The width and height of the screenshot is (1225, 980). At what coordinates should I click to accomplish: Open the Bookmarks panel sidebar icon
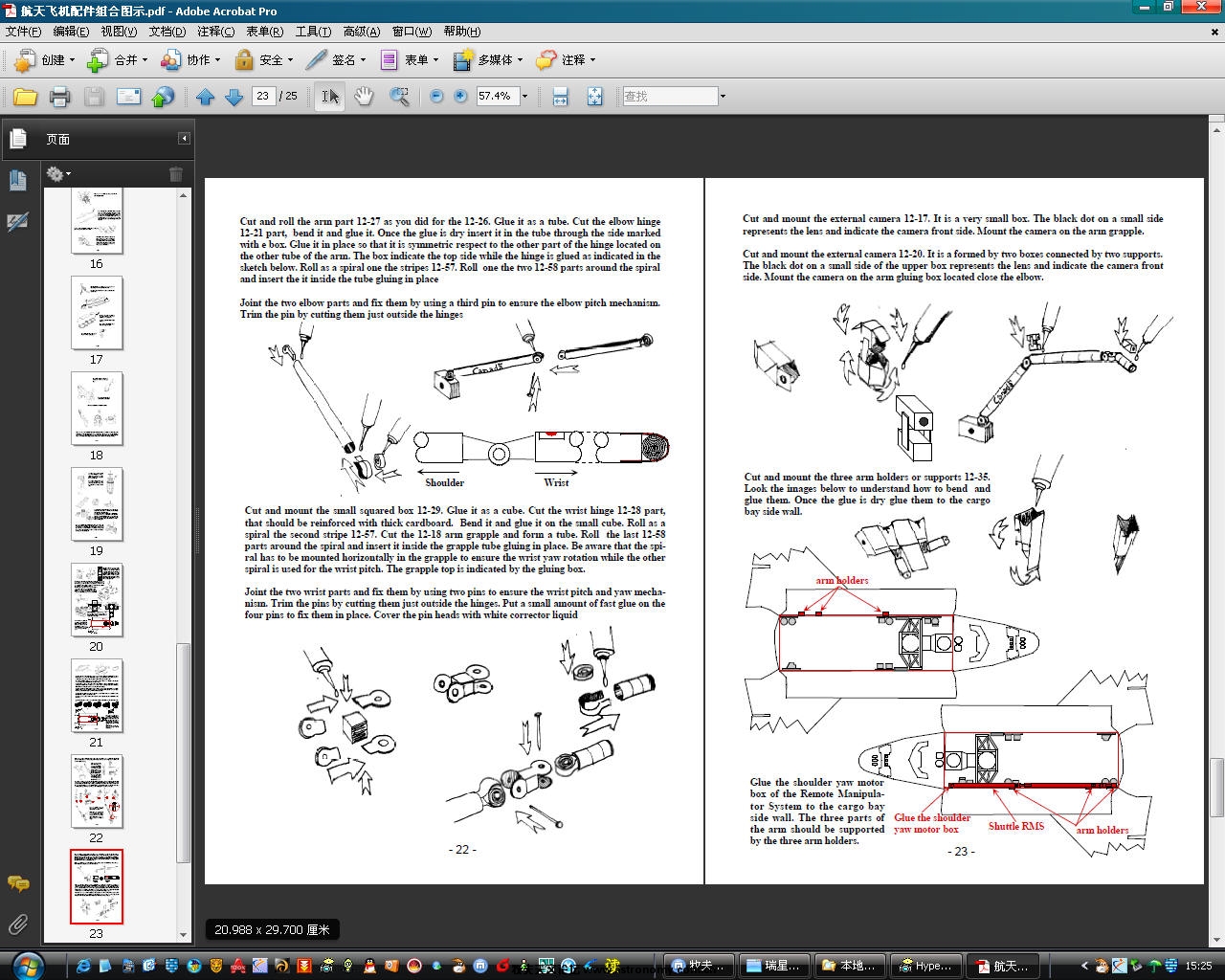(18, 180)
